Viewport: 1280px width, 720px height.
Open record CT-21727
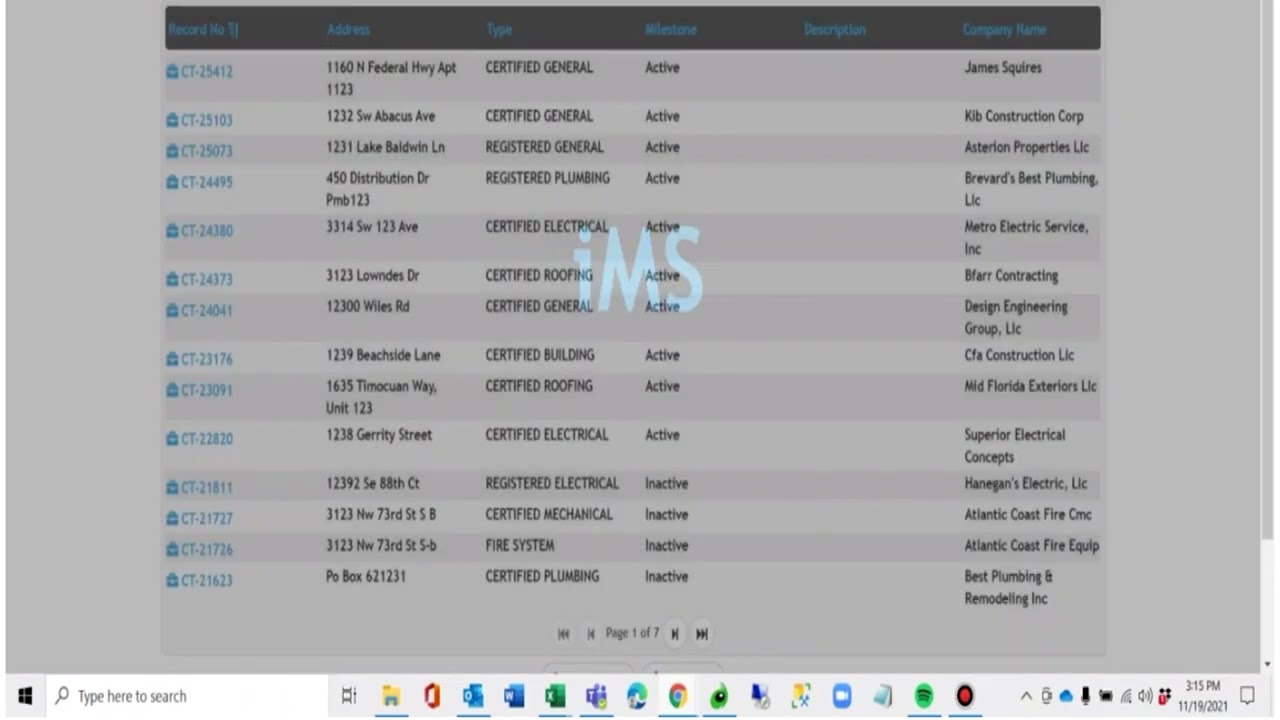pos(200,518)
